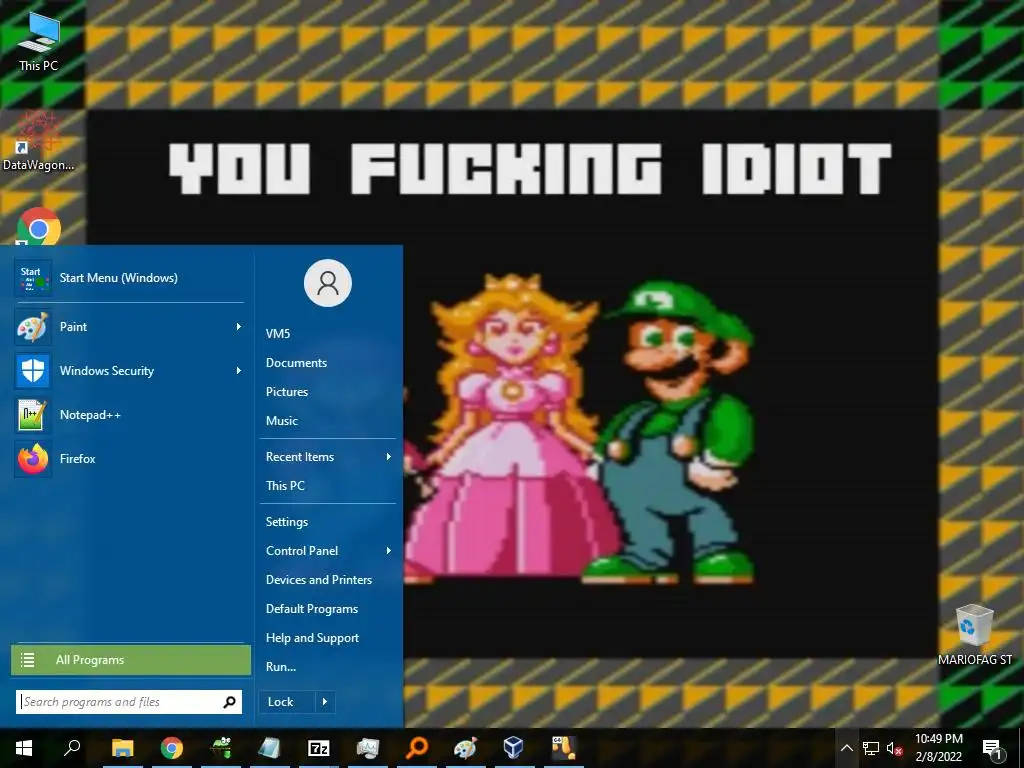Click the Paint palette icon in start menu
This screenshot has width=1024, height=768.
[x=33, y=327]
